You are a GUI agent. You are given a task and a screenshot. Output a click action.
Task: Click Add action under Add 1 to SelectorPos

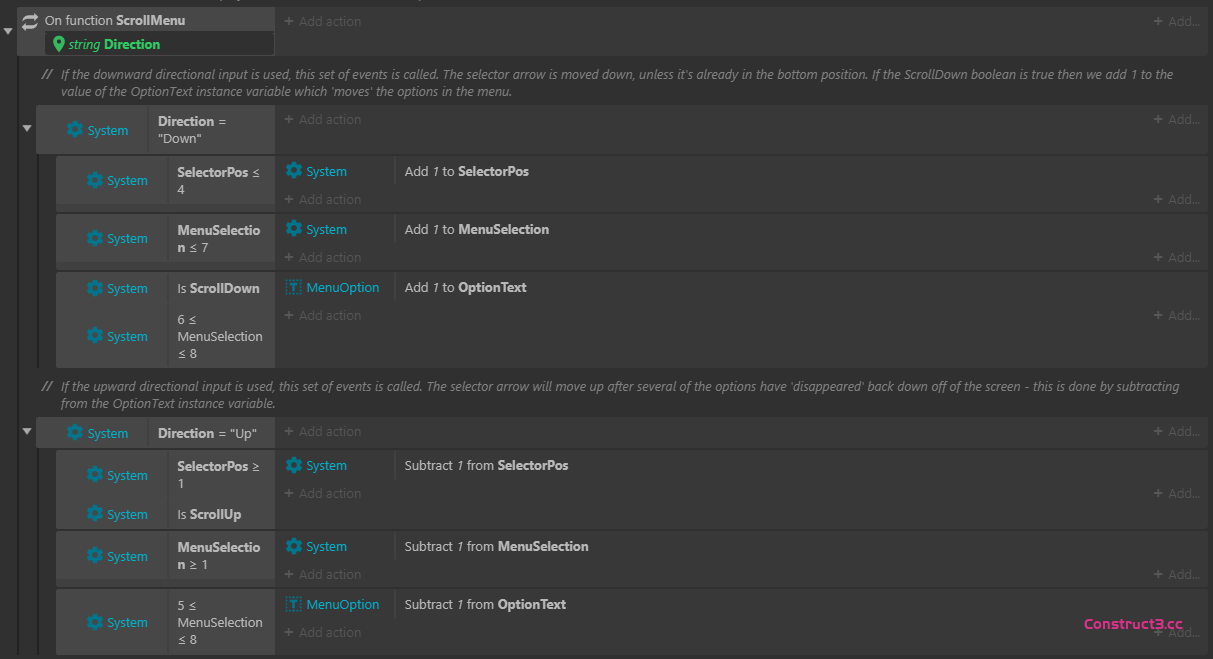coord(329,199)
